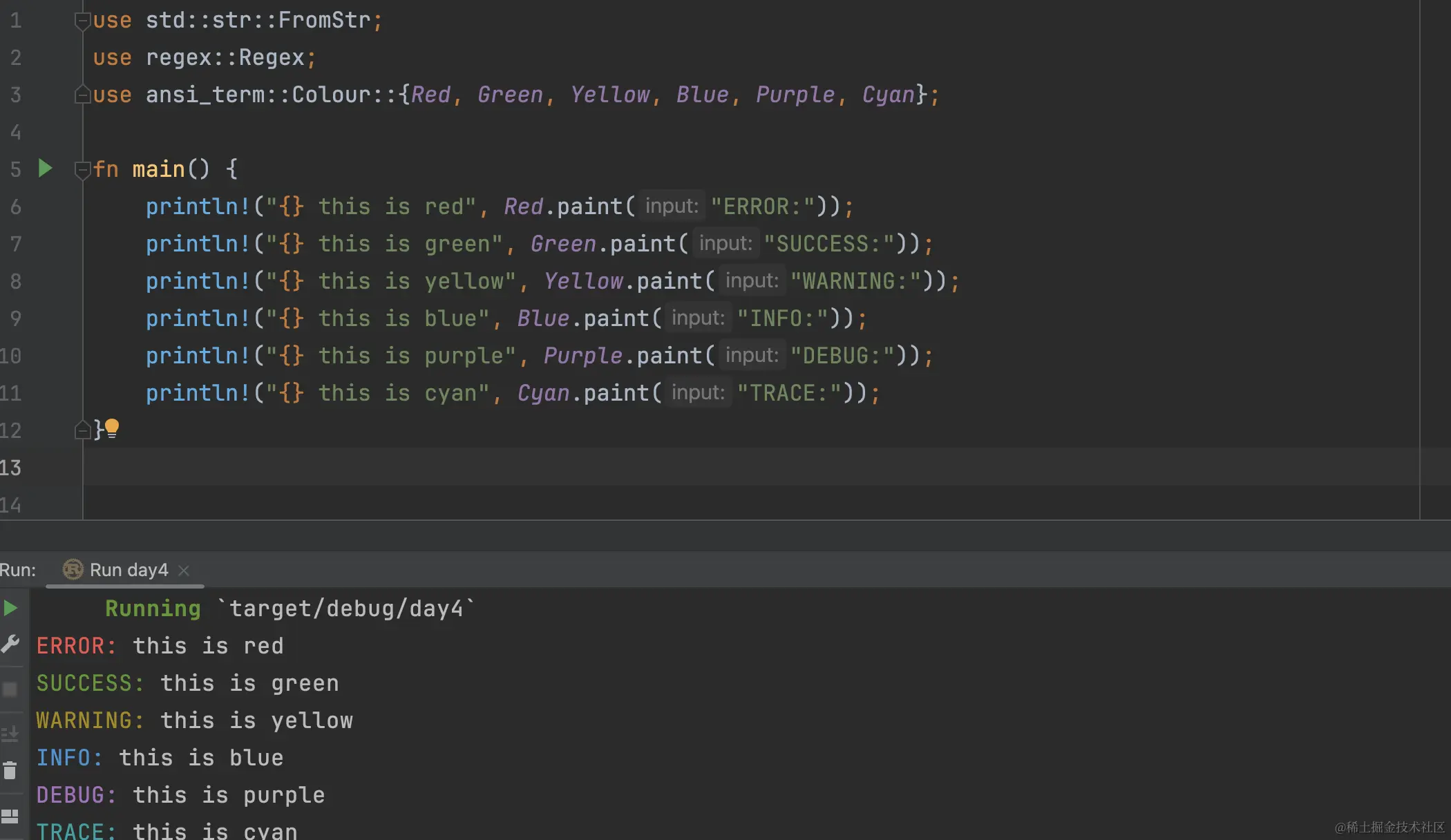The height and width of the screenshot is (840, 1451).
Task: Click the green run gutter icon beside main
Action: [45, 168]
